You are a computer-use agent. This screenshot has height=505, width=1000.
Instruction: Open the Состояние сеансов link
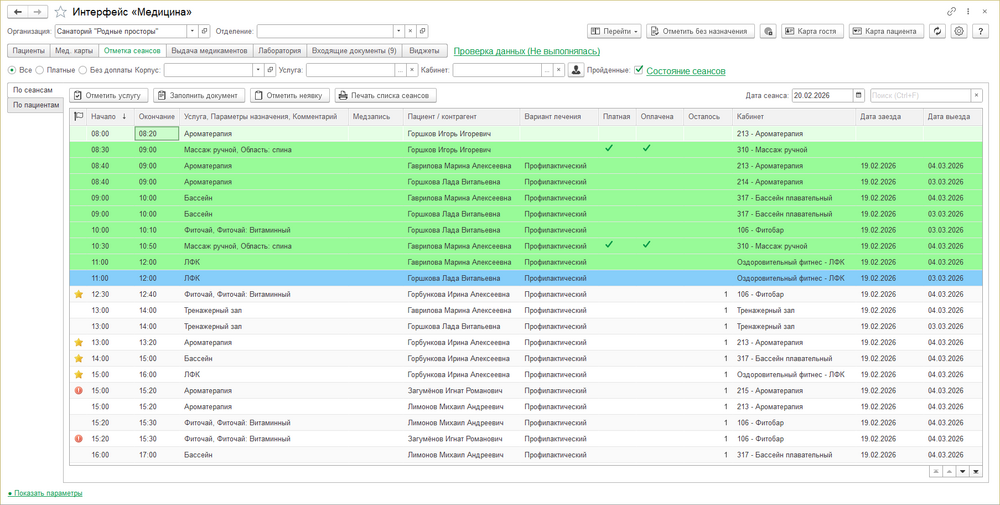point(685,71)
